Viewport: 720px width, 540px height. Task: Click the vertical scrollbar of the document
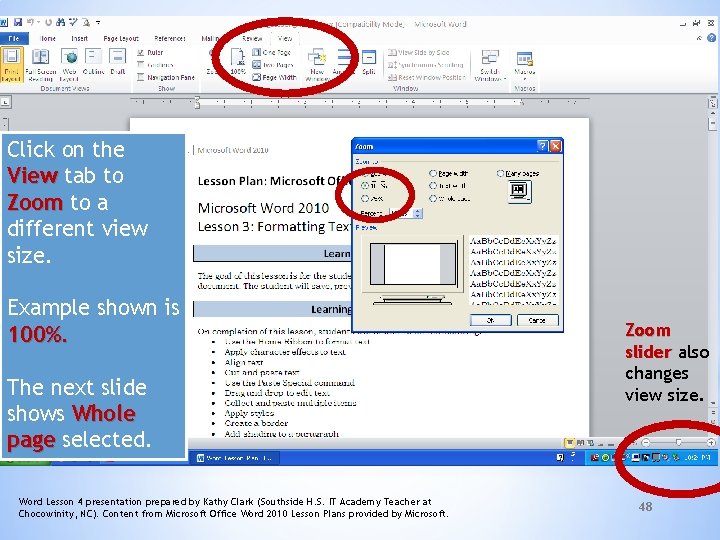click(713, 257)
